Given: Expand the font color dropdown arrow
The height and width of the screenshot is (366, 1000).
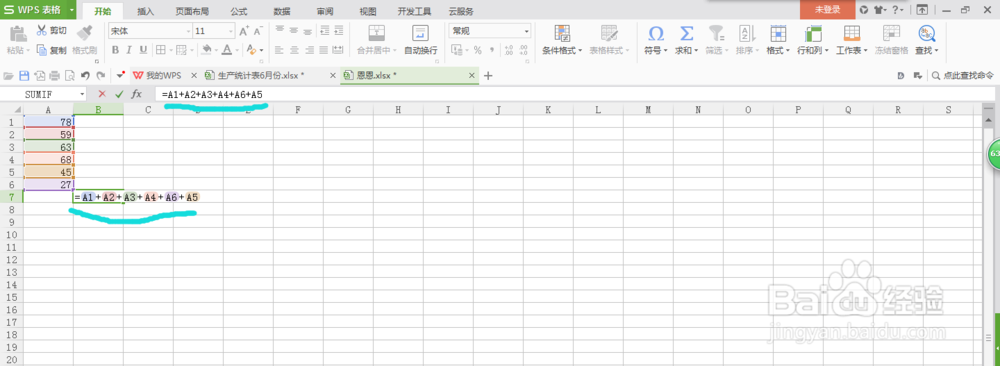Looking at the screenshot, I should pyautogui.click(x=237, y=50).
